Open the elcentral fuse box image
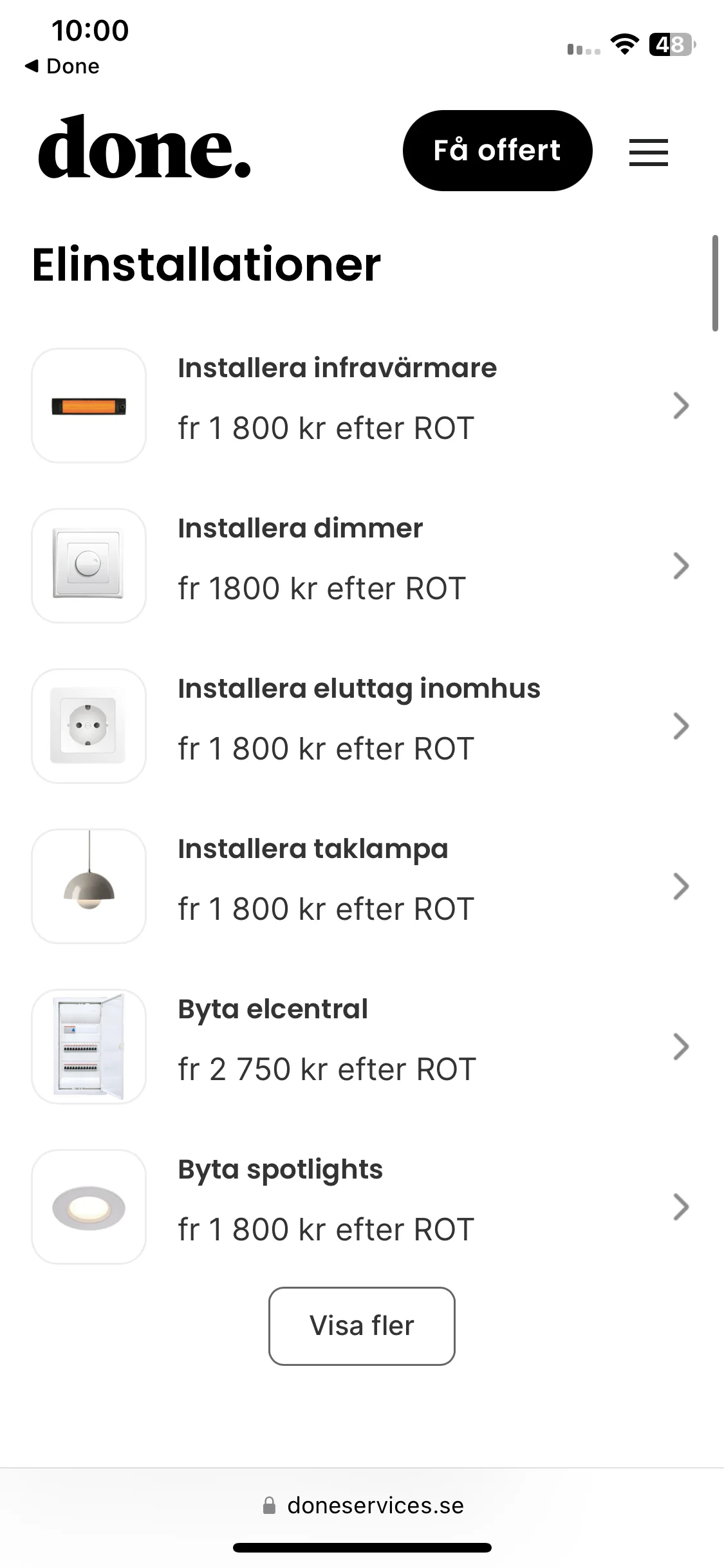 click(x=89, y=1047)
